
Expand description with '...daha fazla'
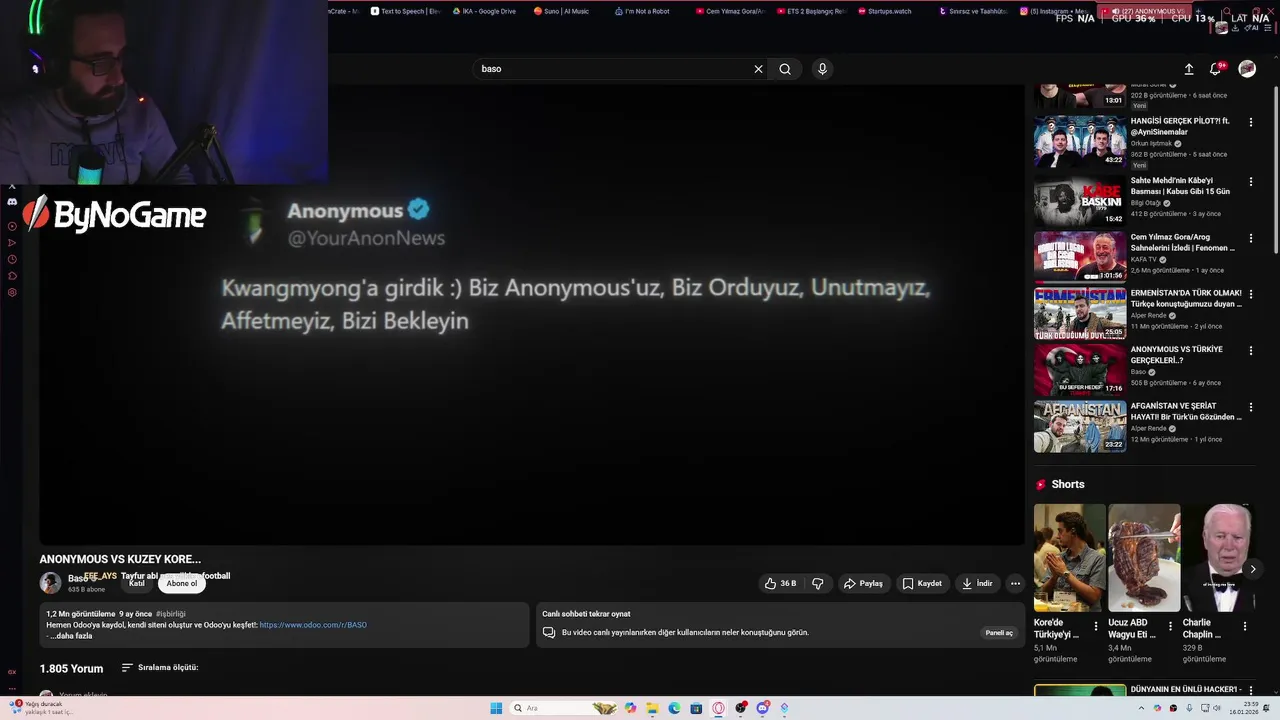[71, 636]
